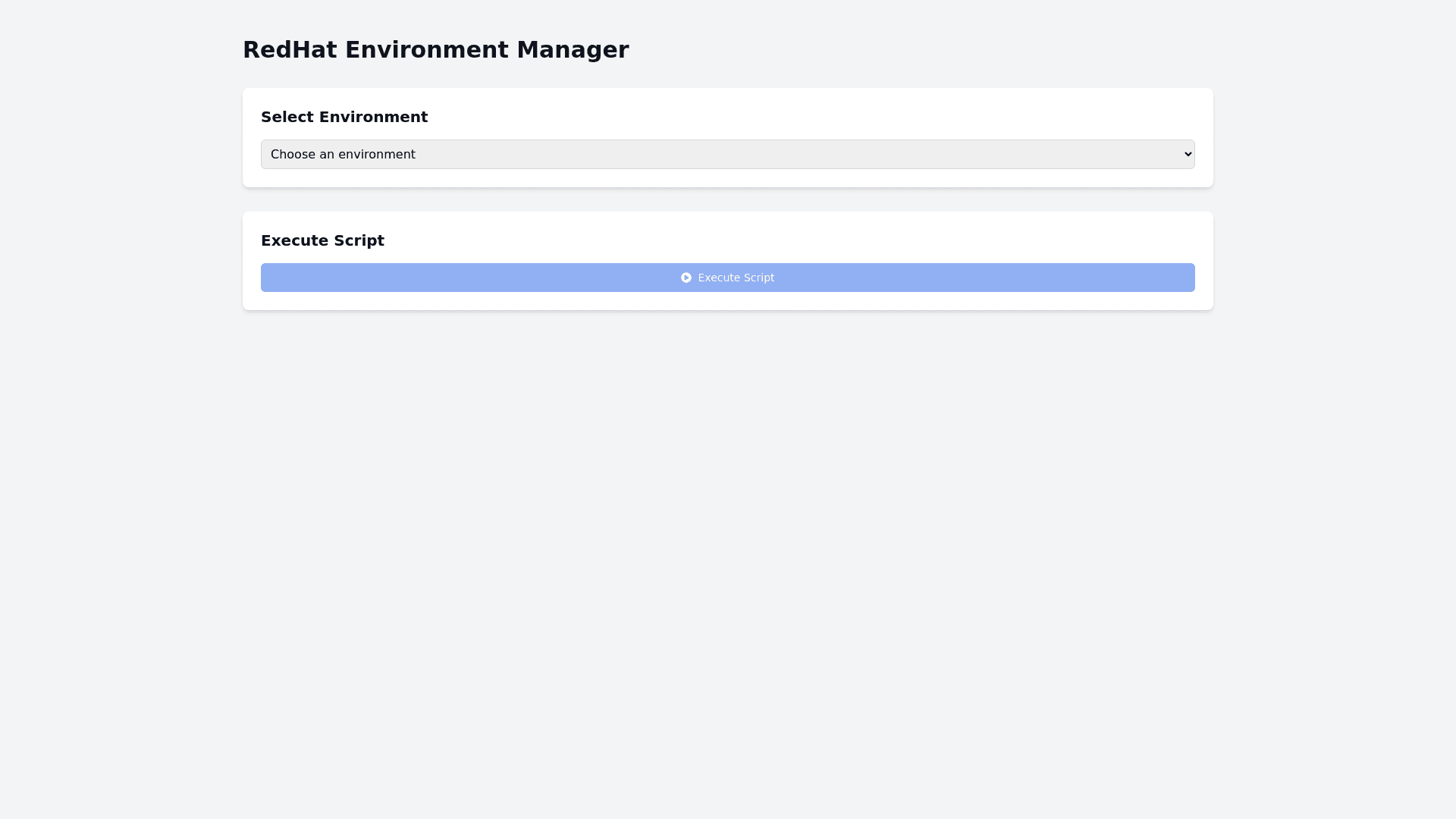Click the gap between the two cards
The width and height of the screenshot is (1456, 819).
click(x=728, y=199)
